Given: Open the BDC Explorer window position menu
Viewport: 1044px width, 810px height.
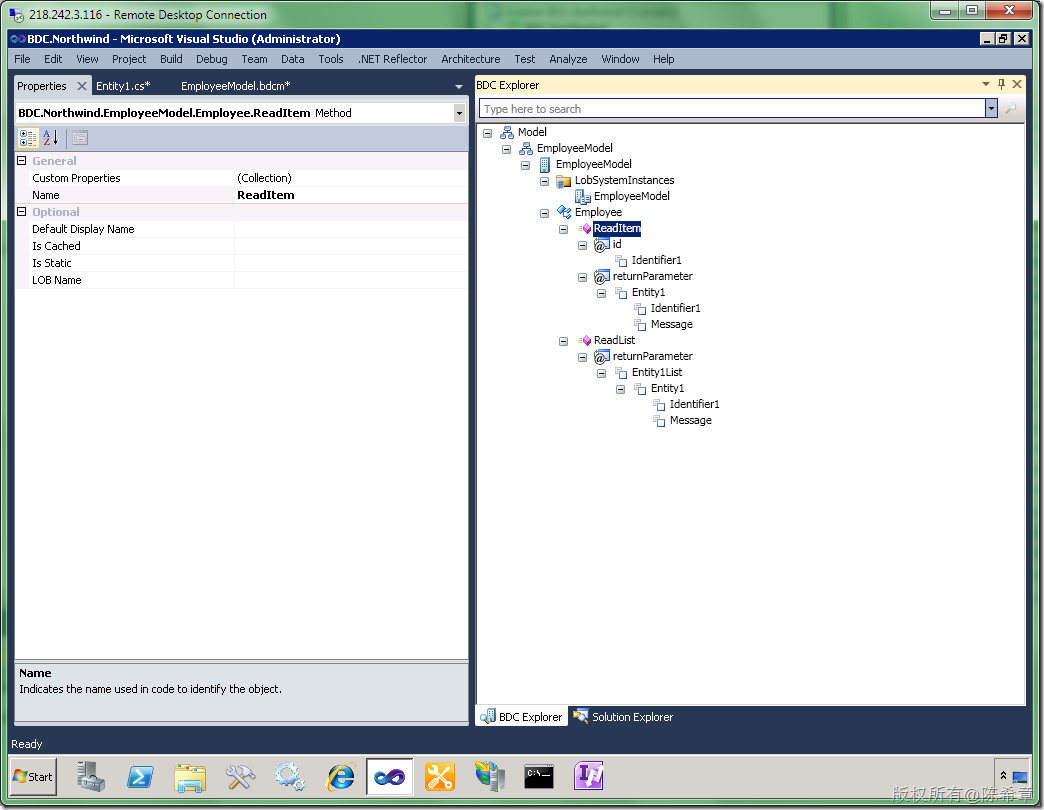Looking at the screenshot, I should click(x=986, y=84).
